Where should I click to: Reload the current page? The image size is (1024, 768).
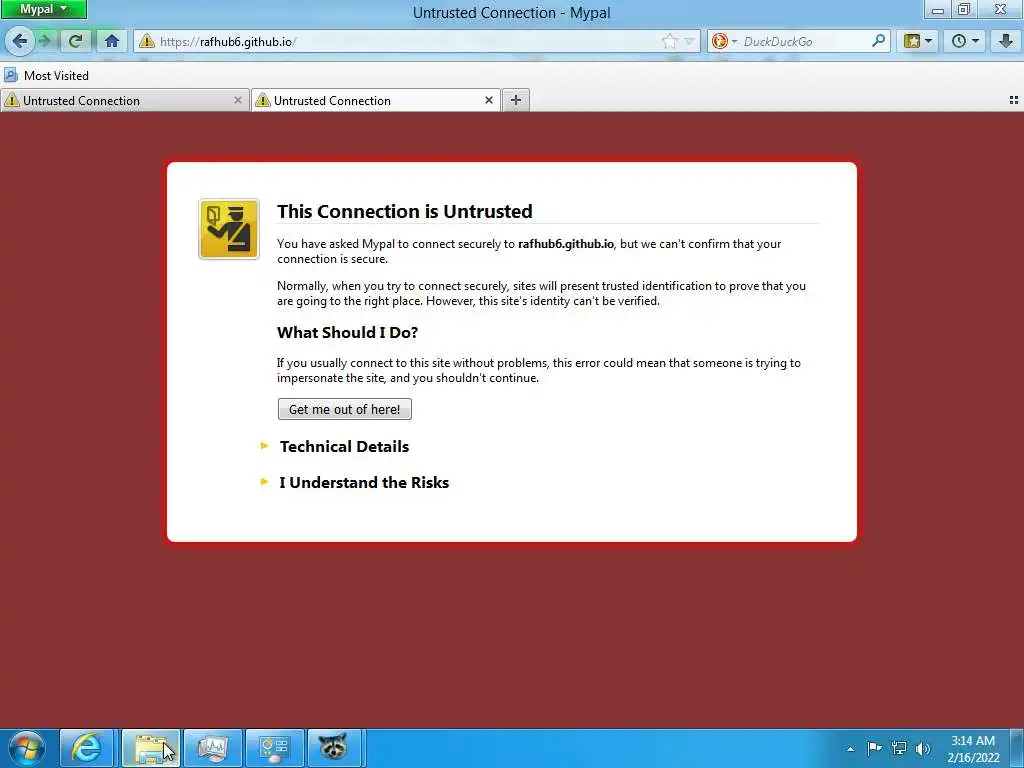click(x=76, y=41)
